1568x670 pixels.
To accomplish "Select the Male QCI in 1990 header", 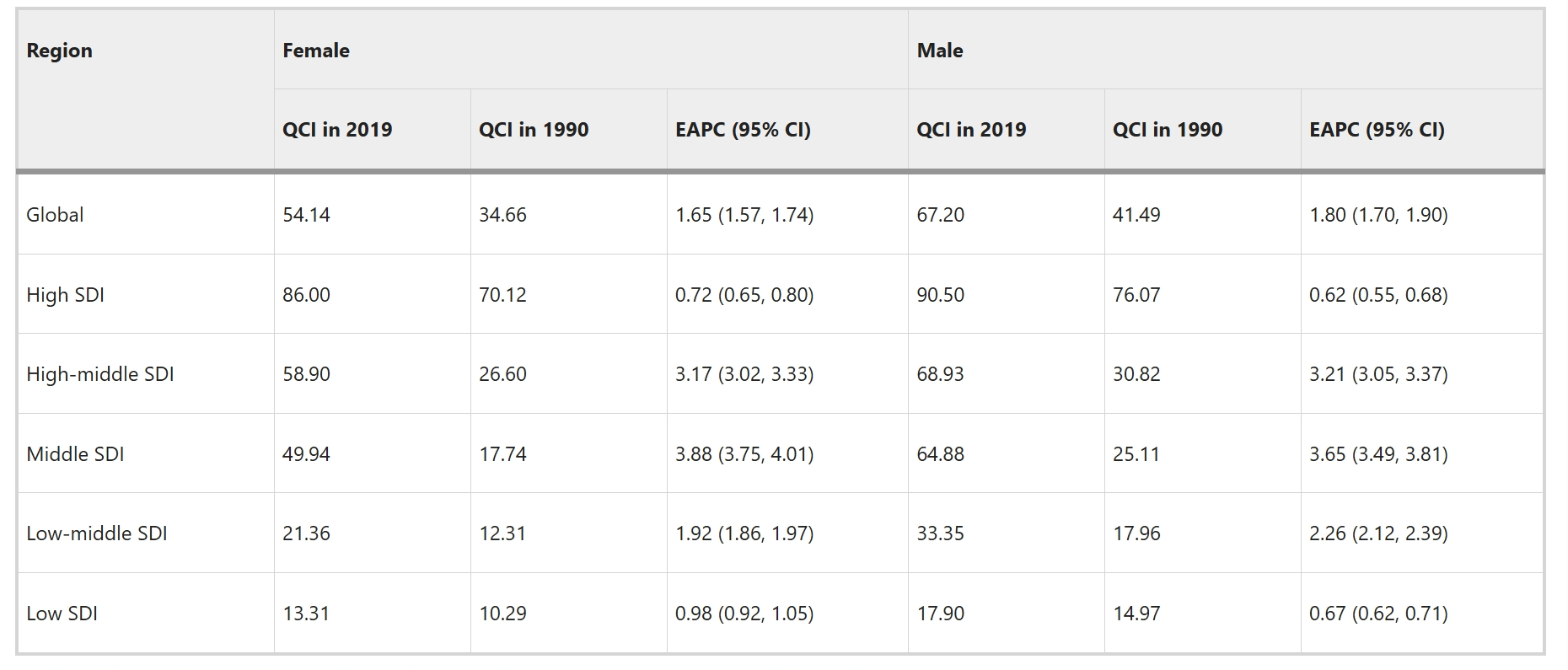I will click(1168, 130).
